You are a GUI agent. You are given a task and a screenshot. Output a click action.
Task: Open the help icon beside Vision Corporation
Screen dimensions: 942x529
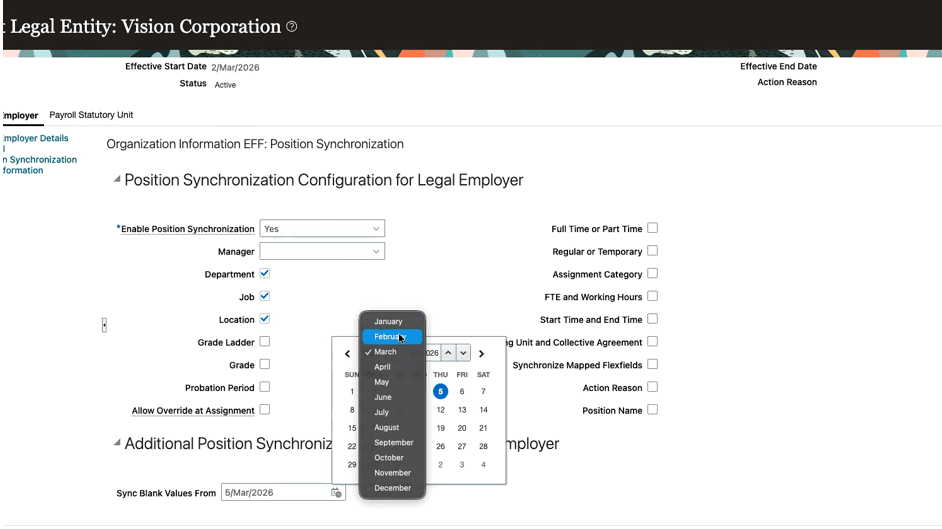tap(291, 26)
